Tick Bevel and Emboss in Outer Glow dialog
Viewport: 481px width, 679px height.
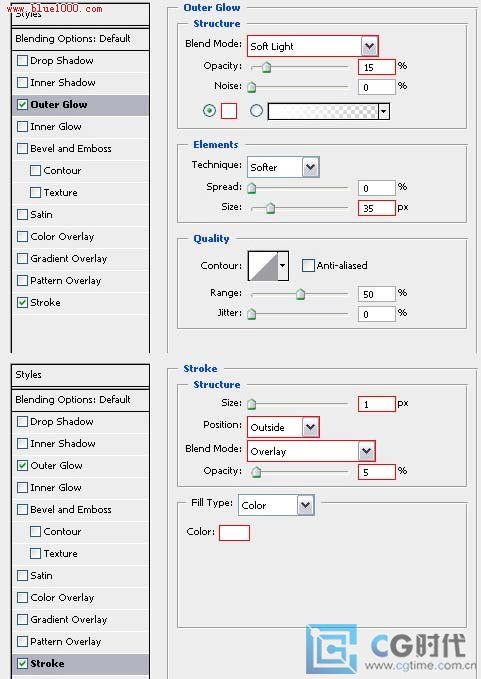click(22, 149)
